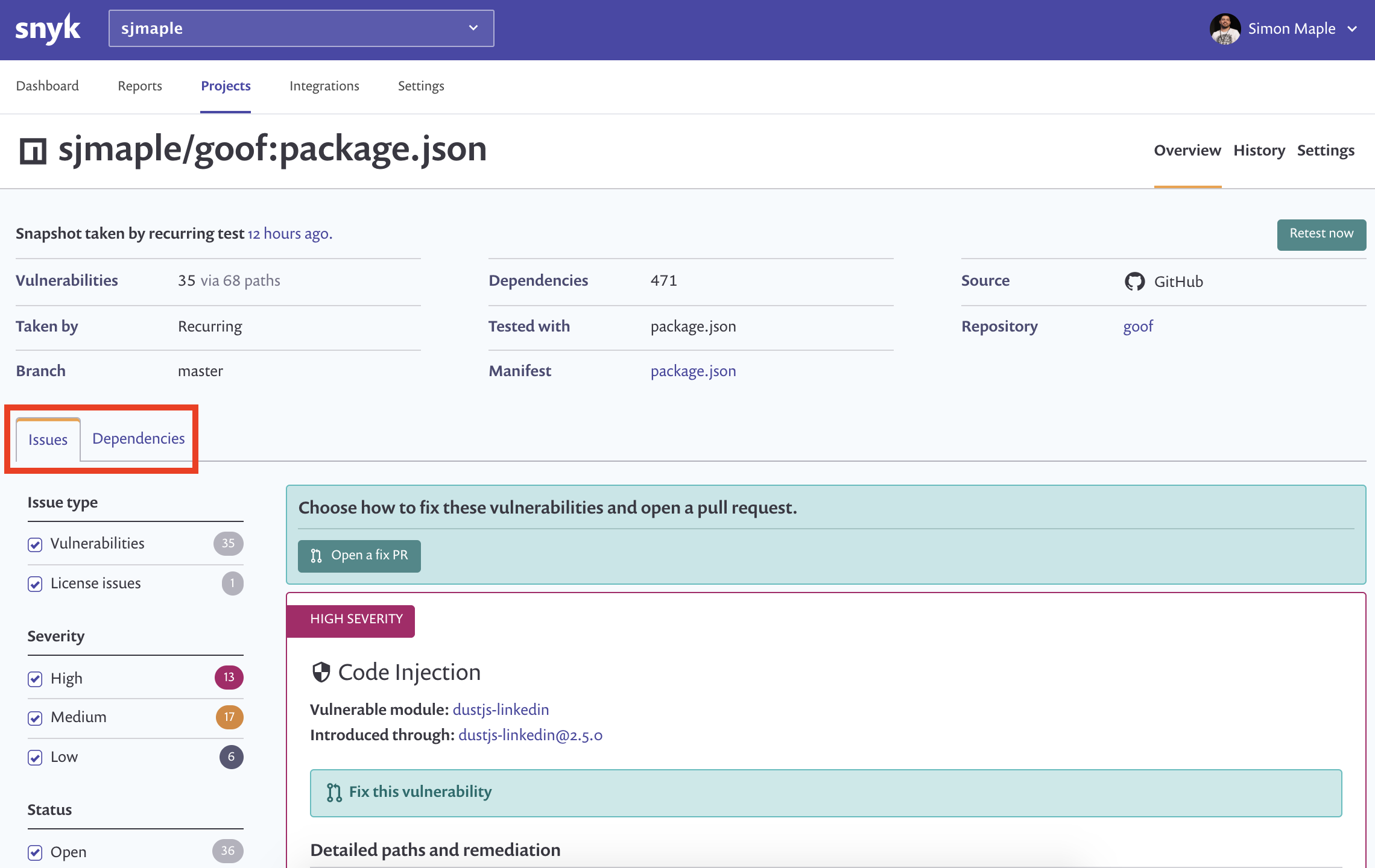Click the GitHub source label text
This screenshot has width=1375, height=868.
1178,281
